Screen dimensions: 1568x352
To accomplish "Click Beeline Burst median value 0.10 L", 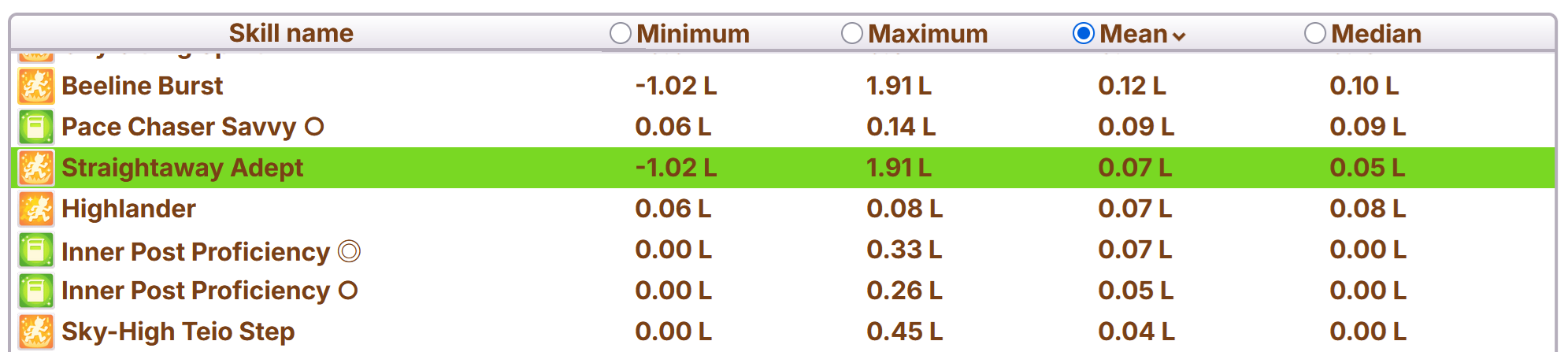I will tap(1364, 86).
